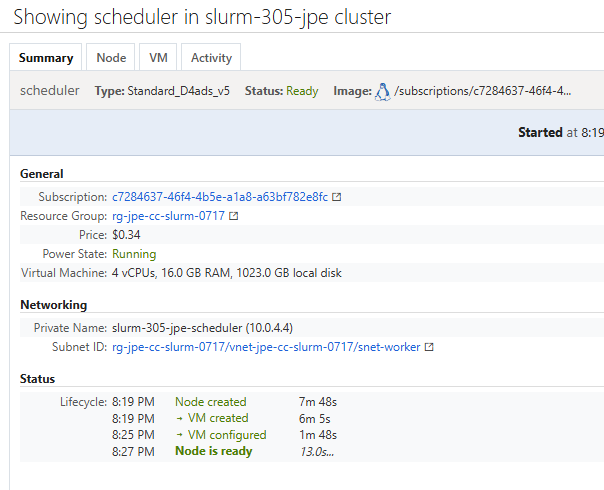604x490 pixels.
Task: Select the Node created lifecycle entry
Action: [210, 402]
